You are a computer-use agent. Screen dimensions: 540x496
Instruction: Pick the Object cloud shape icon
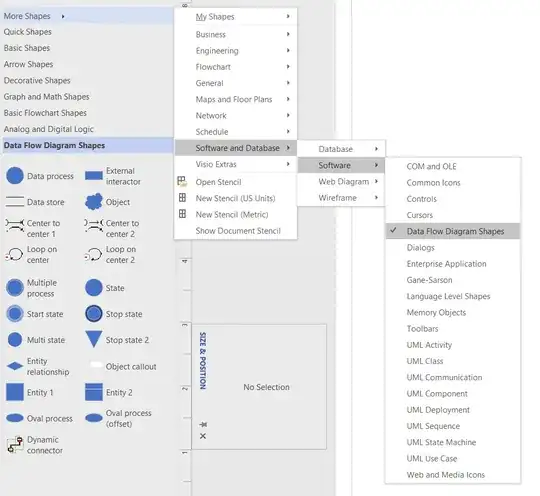[94, 202]
